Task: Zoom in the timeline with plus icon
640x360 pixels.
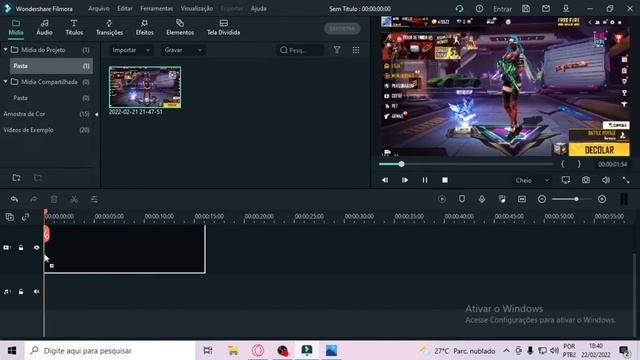Action: pyautogui.click(x=602, y=199)
